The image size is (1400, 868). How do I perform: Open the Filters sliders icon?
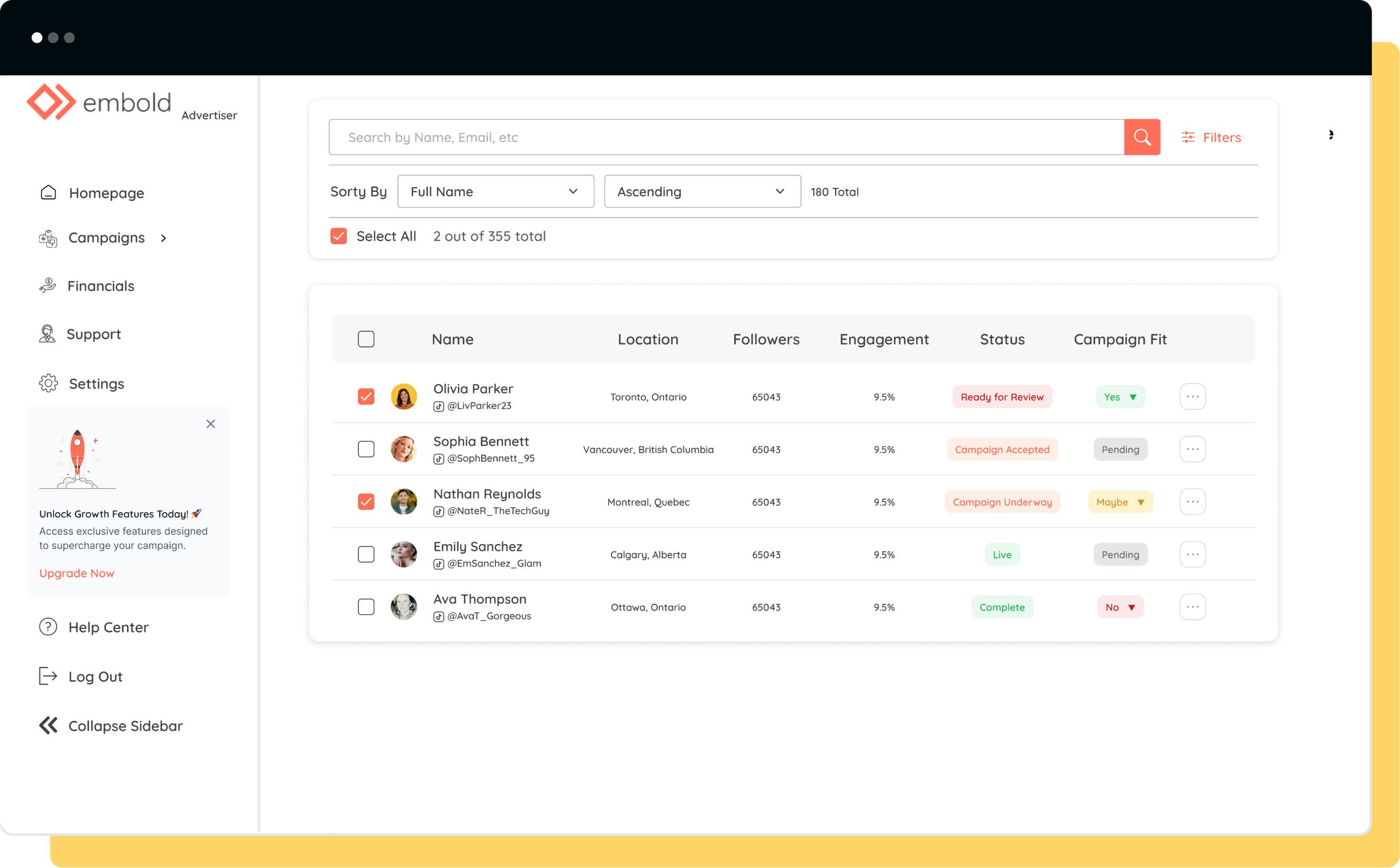pos(1188,137)
